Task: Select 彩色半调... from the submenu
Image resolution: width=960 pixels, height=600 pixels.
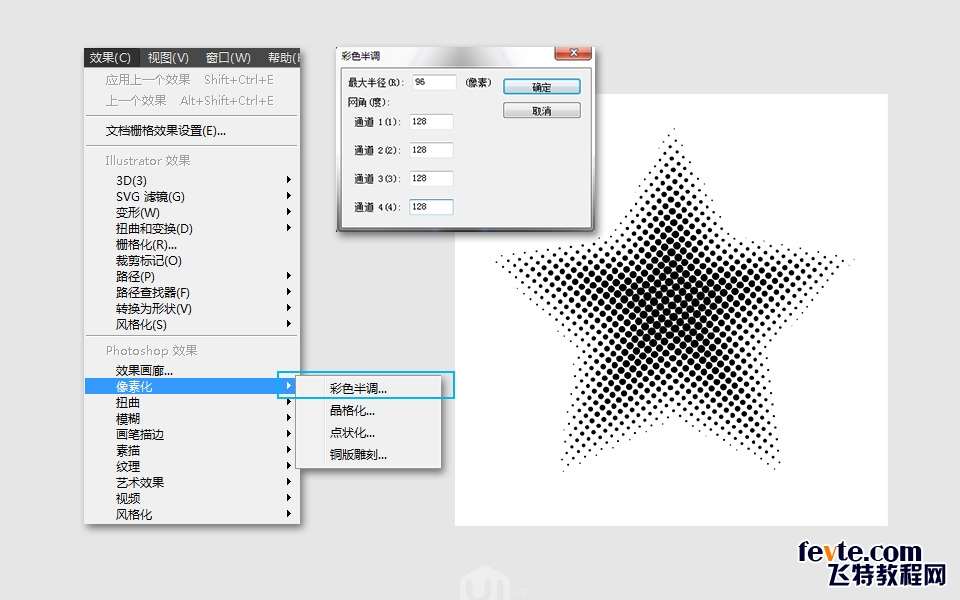Action: (358, 388)
